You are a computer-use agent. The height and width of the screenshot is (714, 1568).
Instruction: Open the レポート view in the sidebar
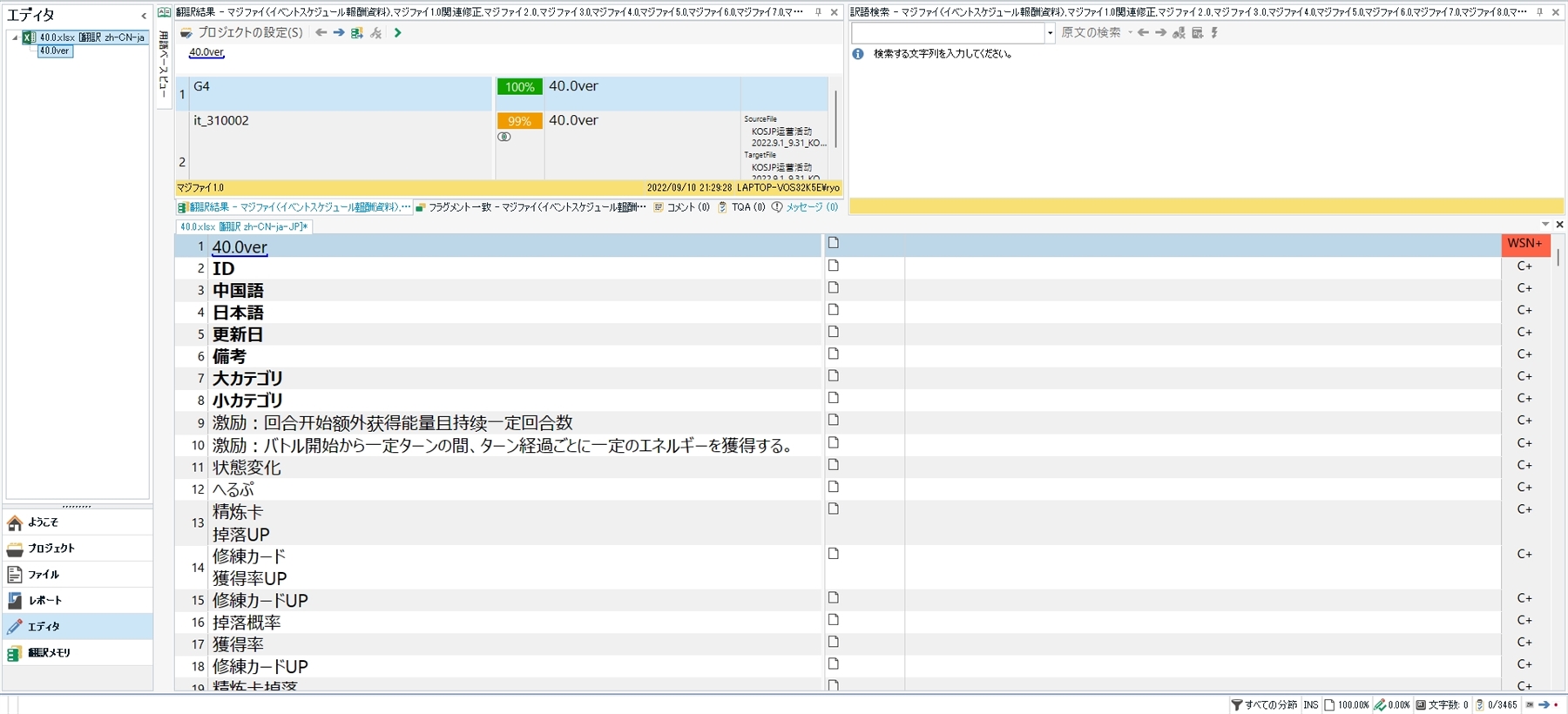[x=44, y=600]
